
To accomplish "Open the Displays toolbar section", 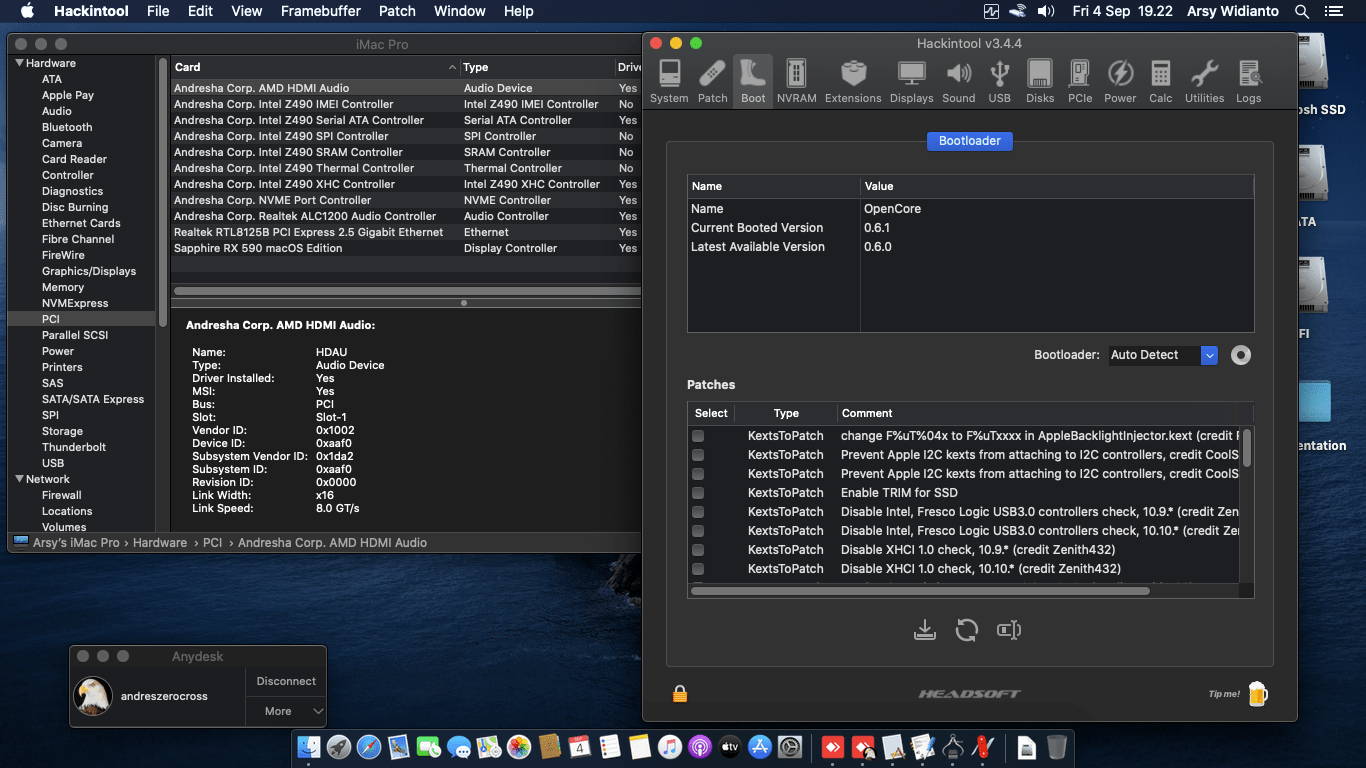I will coord(911,81).
